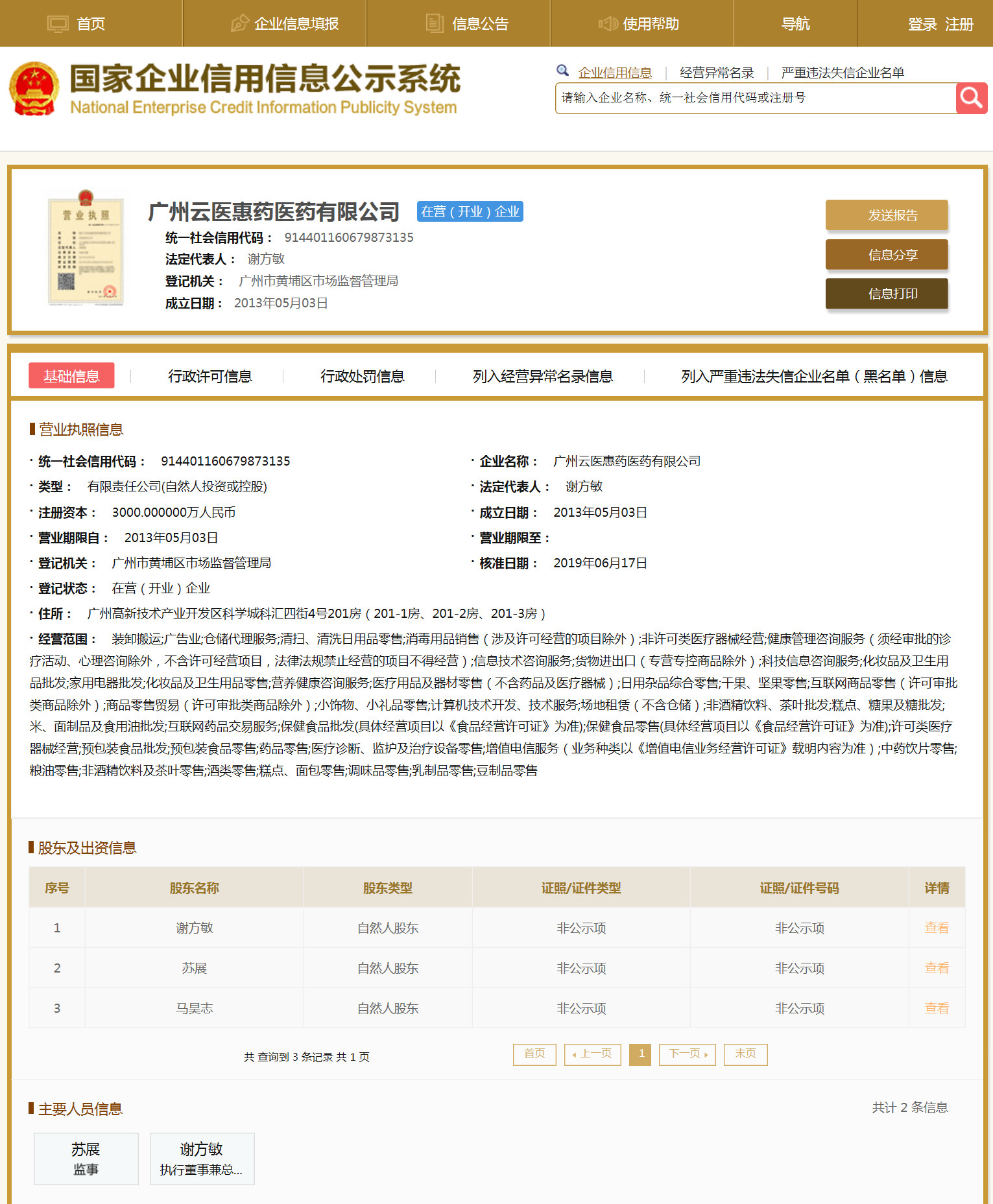
Task: Click the 共计 2 条信息 count text
Action: pos(910,1107)
